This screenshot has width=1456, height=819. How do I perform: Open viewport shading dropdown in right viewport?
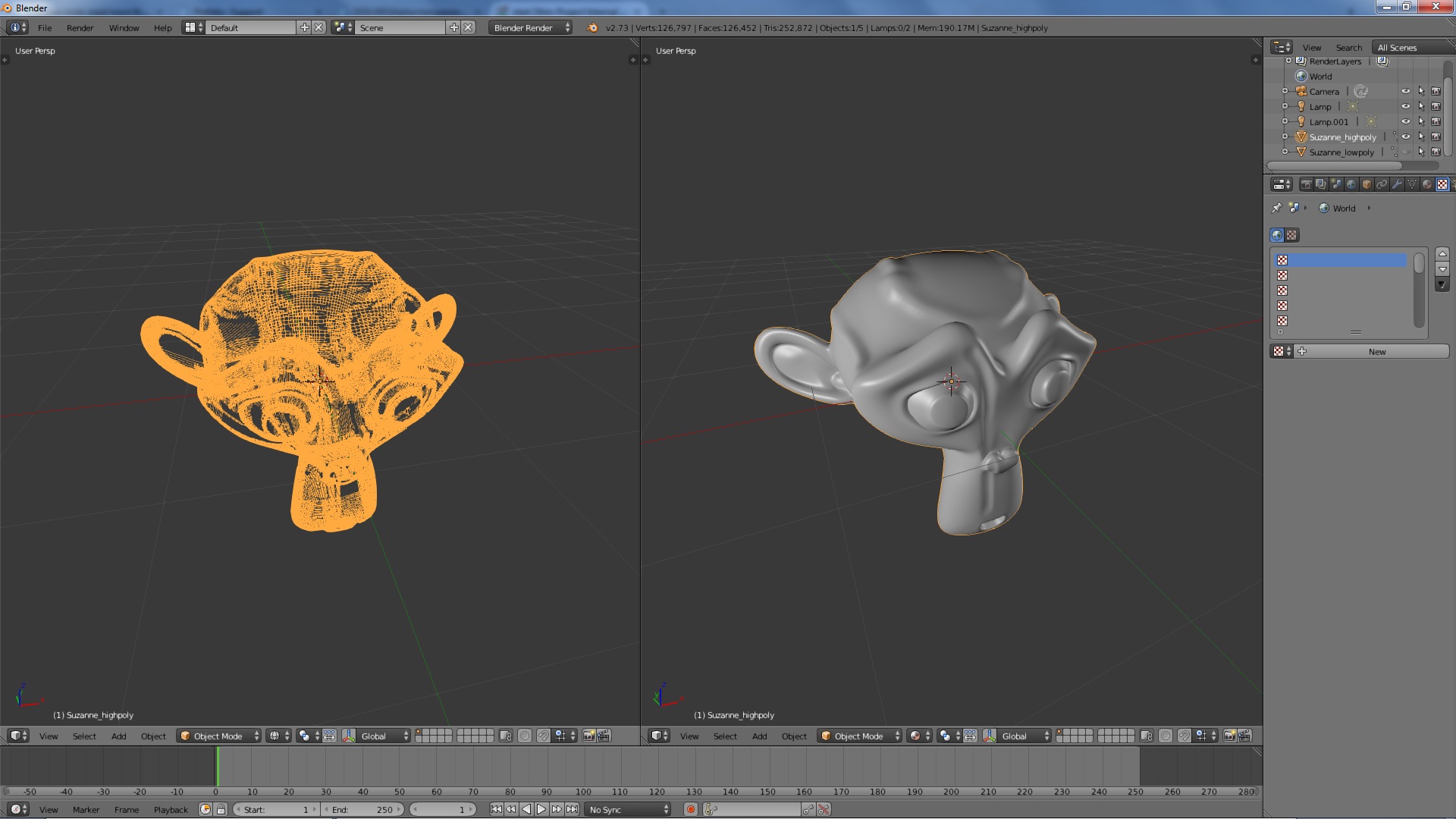coord(919,736)
